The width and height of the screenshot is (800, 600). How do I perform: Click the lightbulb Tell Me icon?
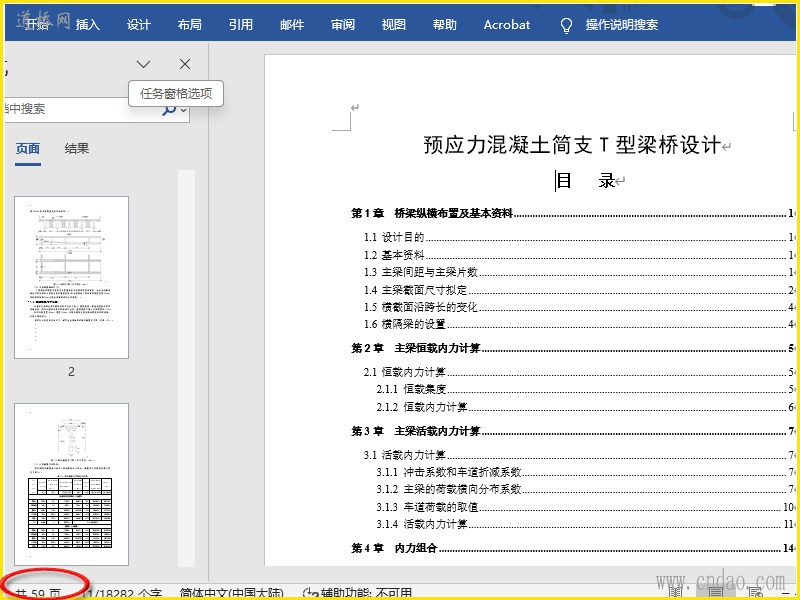point(566,26)
